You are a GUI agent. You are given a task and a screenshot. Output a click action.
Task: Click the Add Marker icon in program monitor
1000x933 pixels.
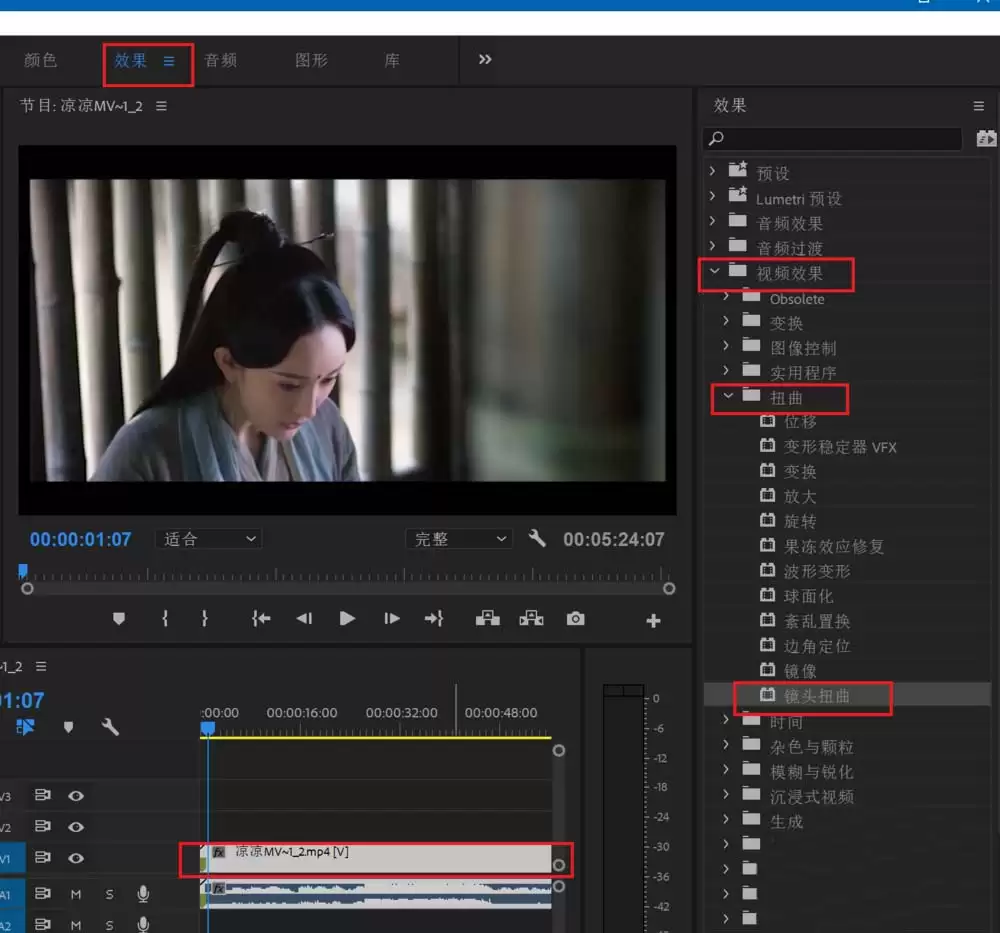119,619
